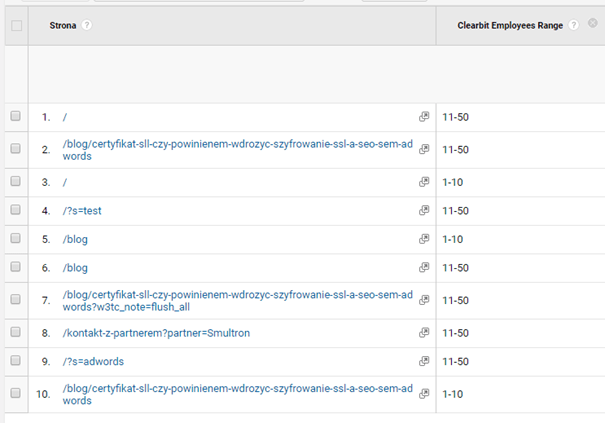
Task: Open the help icon next to Strona
Action: pos(88,25)
